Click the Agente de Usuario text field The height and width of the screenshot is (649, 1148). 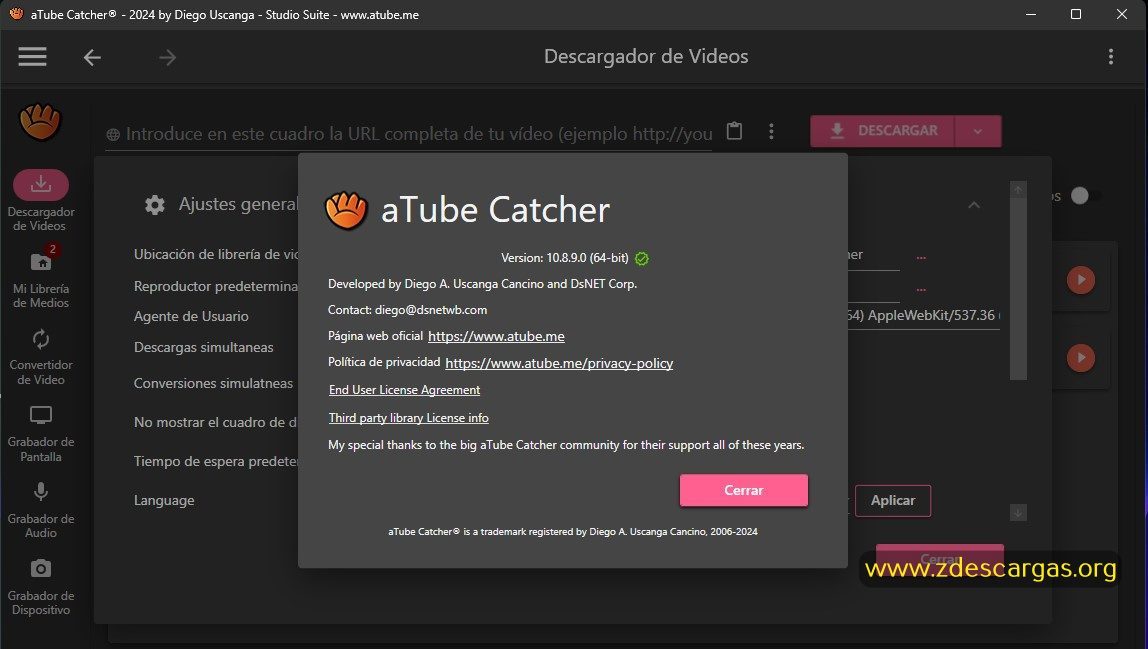click(x=923, y=316)
